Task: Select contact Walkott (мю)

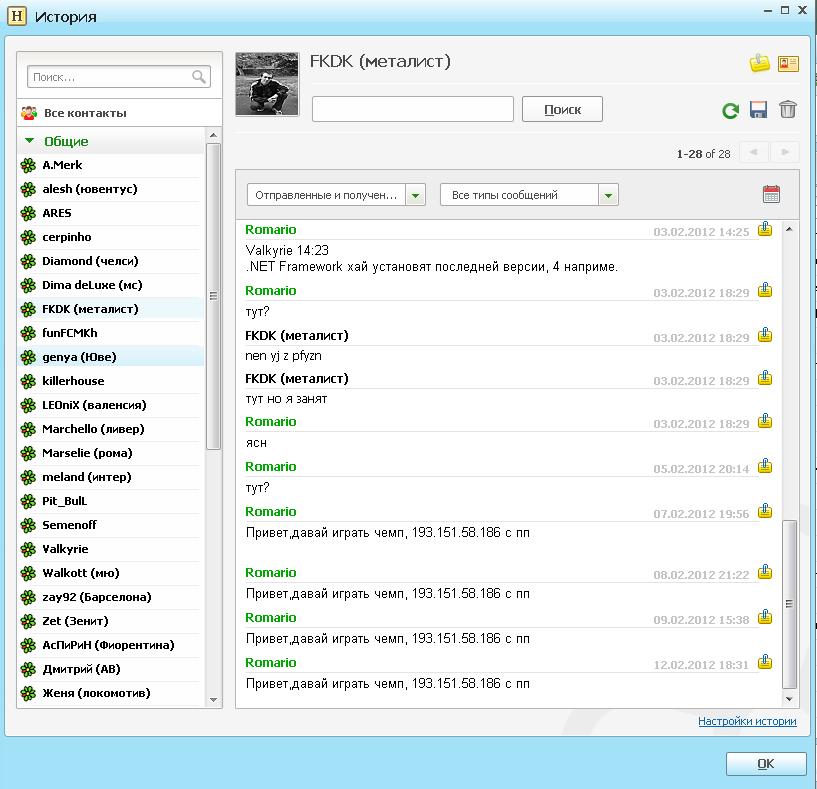Action: pyautogui.click(x=110, y=573)
